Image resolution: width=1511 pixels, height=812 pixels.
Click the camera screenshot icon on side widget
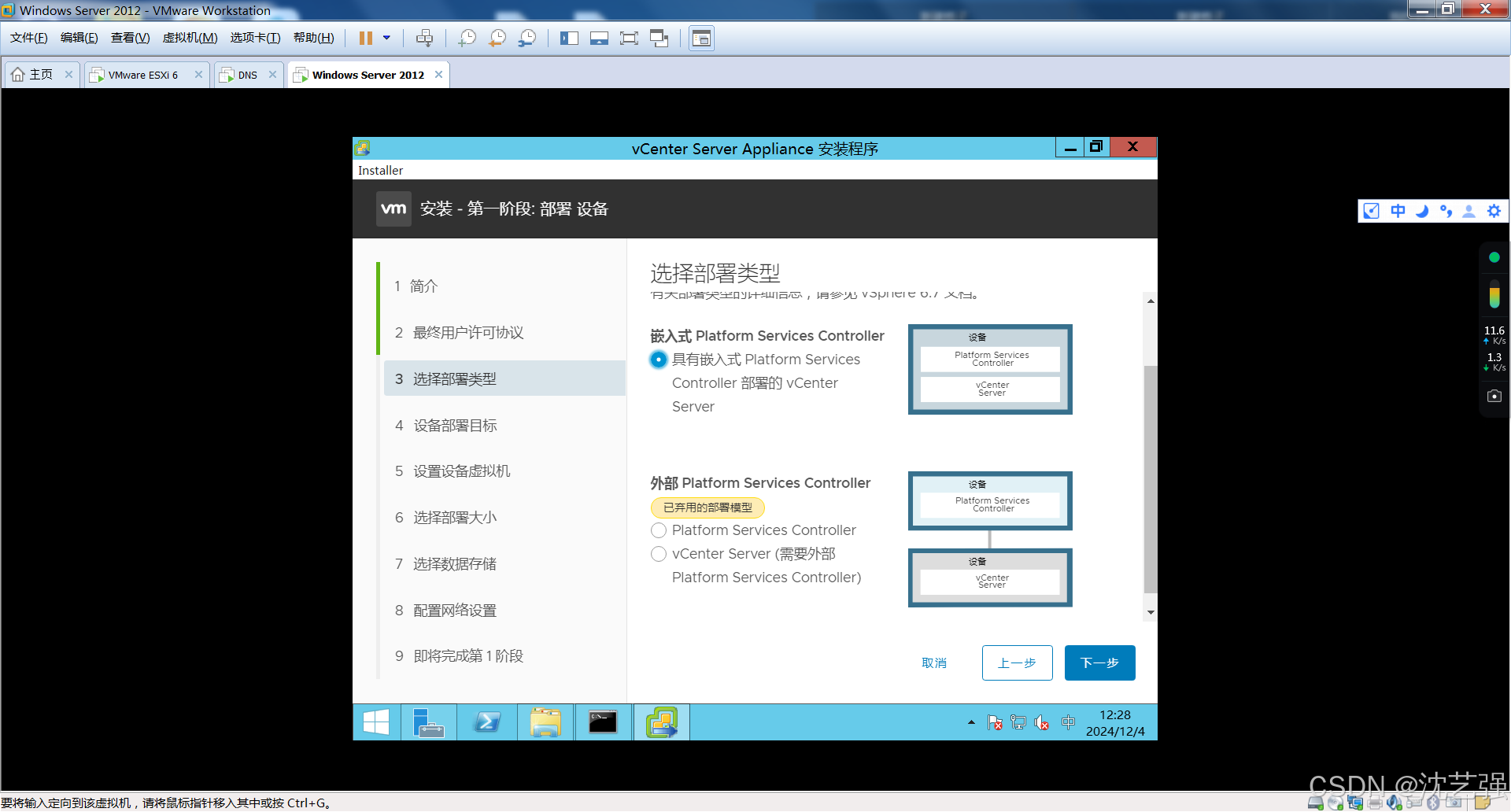click(1494, 396)
